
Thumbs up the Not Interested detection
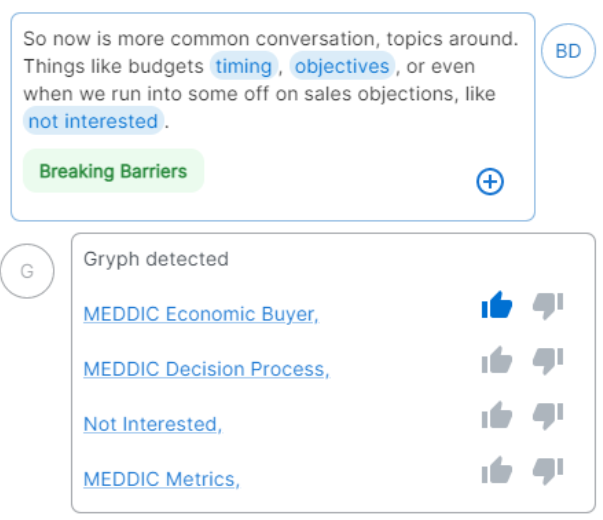[497, 415]
